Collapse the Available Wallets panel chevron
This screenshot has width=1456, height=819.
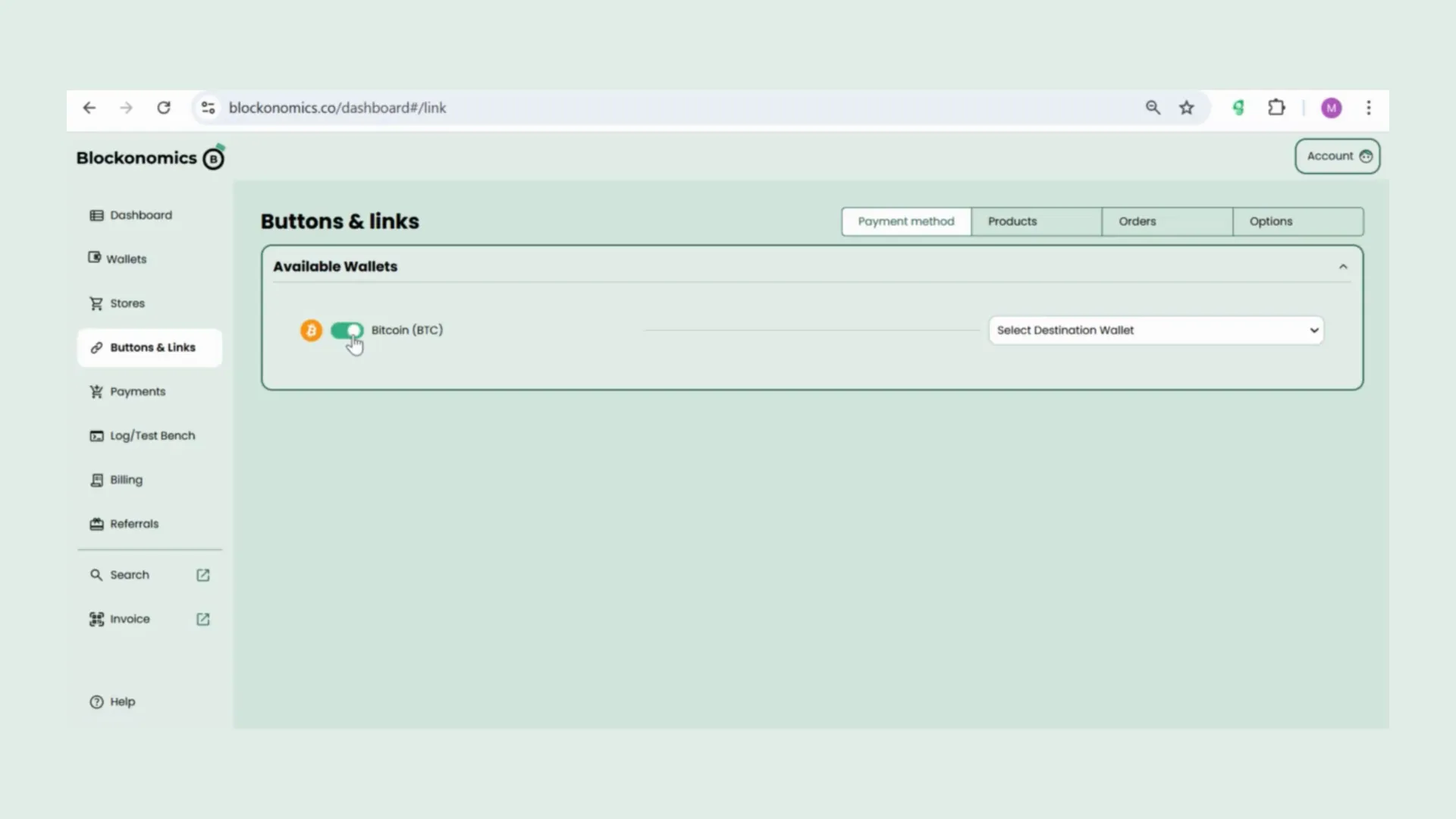tap(1343, 266)
